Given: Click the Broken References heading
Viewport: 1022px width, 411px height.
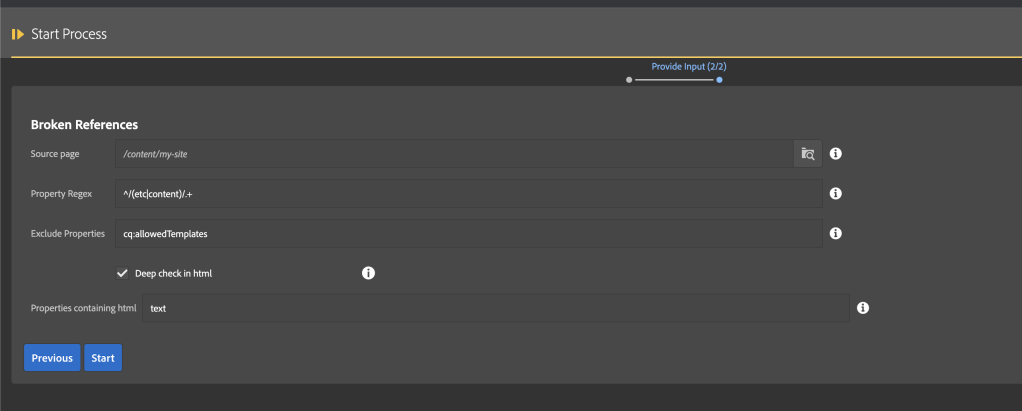Looking at the screenshot, I should pyautogui.click(x=84, y=125).
